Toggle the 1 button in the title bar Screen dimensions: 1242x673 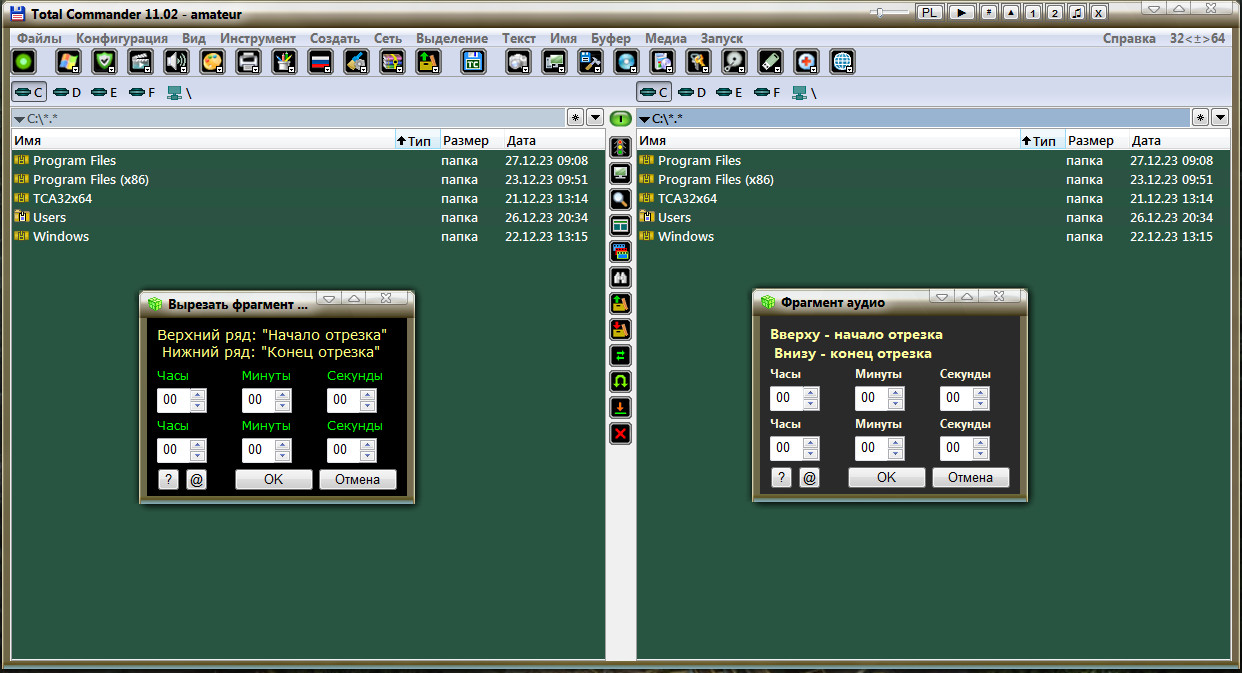pyautogui.click(x=1033, y=12)
